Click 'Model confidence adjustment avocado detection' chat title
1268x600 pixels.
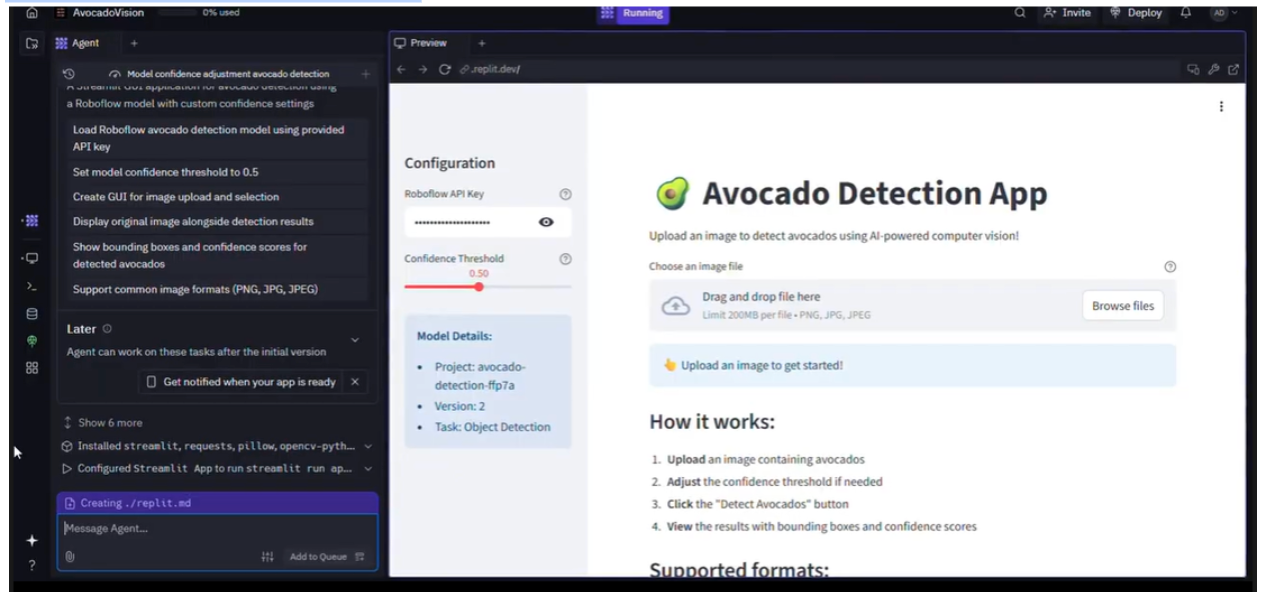(x=228, y=74)
